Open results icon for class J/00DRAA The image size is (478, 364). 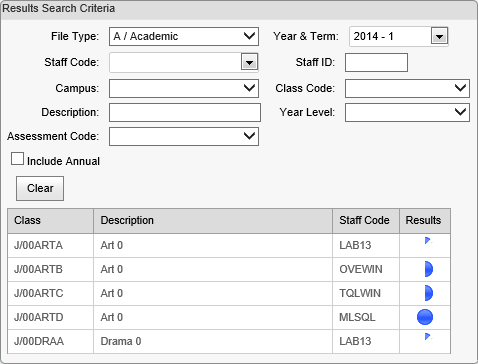pos(428,337)
